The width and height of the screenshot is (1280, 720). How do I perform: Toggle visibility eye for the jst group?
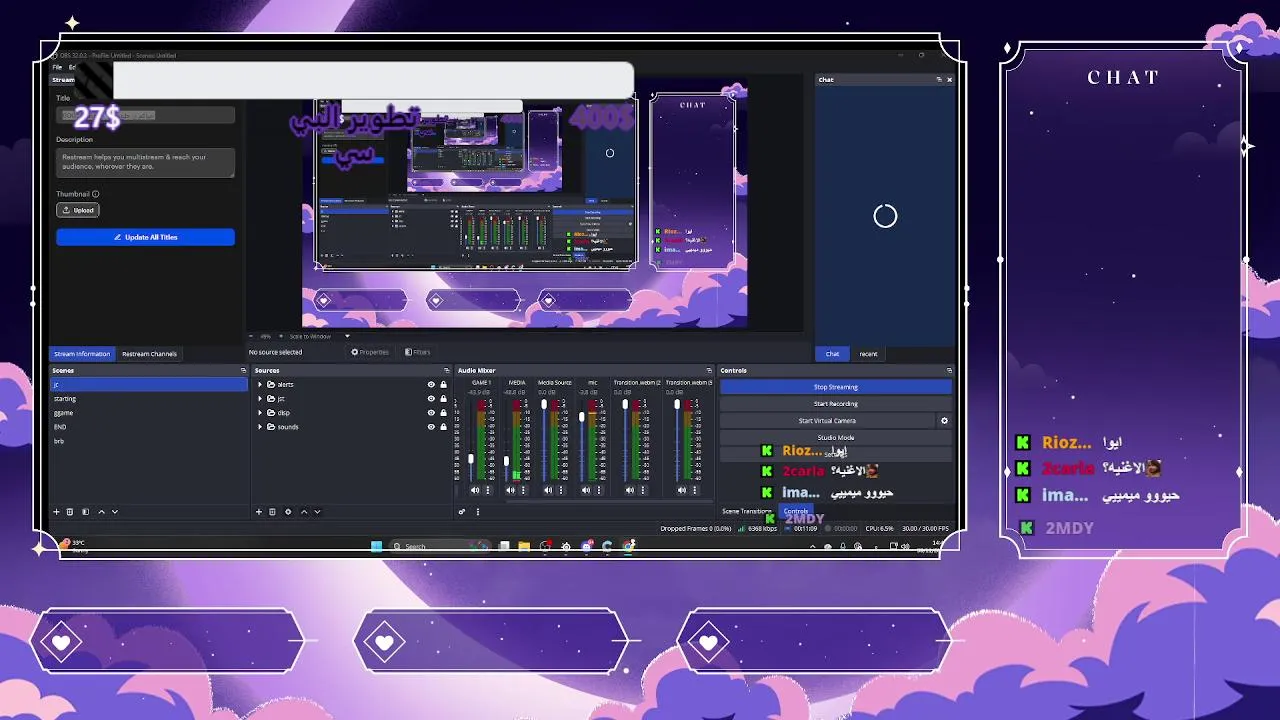coord(431,399)
